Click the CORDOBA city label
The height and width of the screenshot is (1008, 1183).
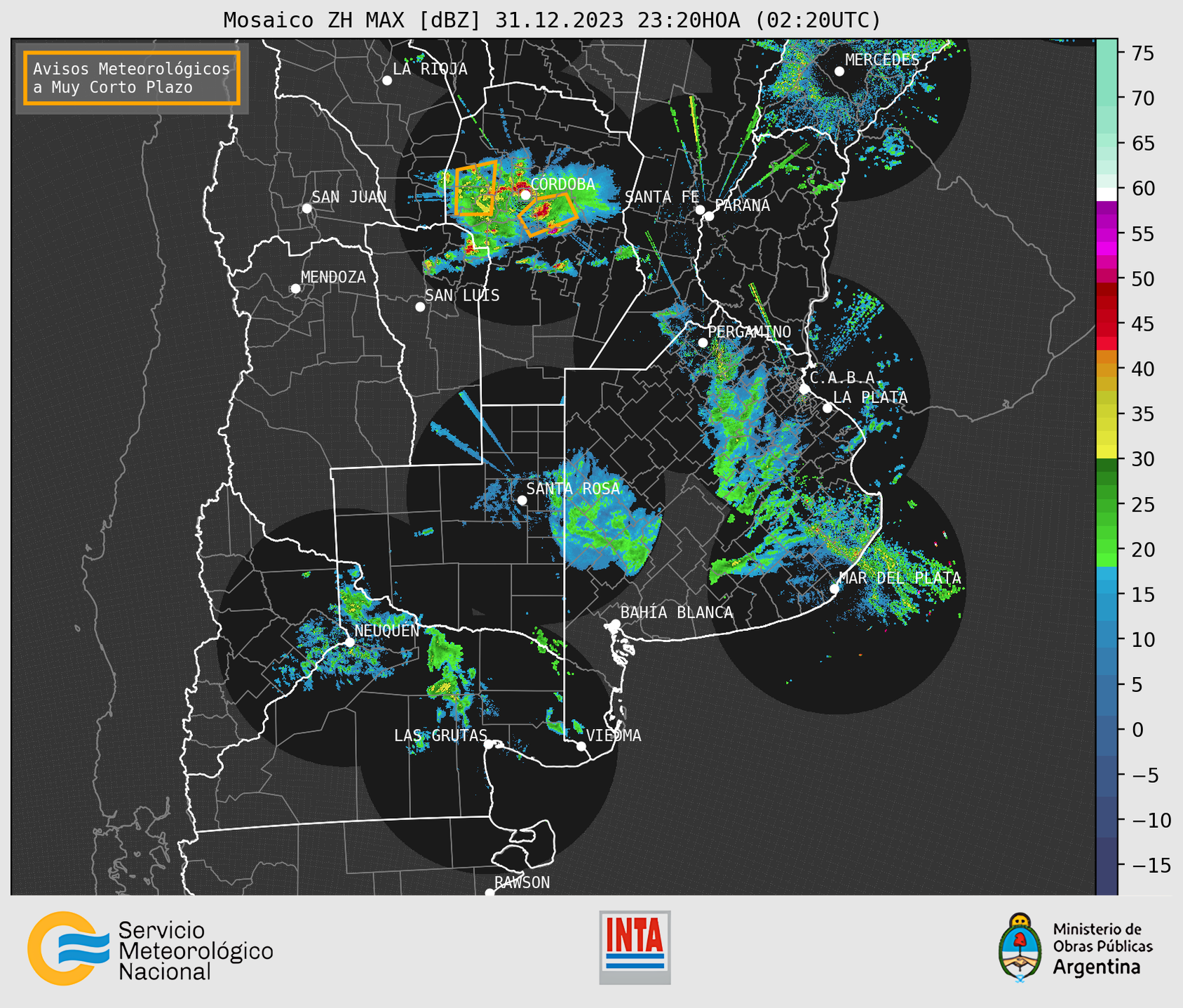(563, 184)
